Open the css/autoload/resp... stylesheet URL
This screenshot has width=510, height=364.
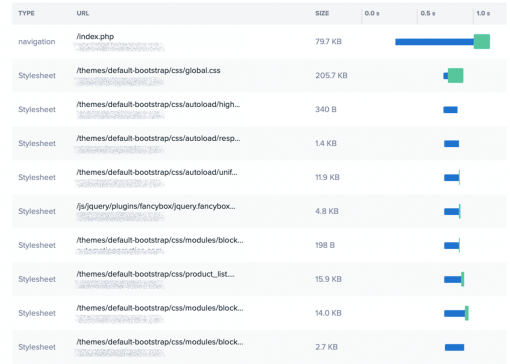158,138
